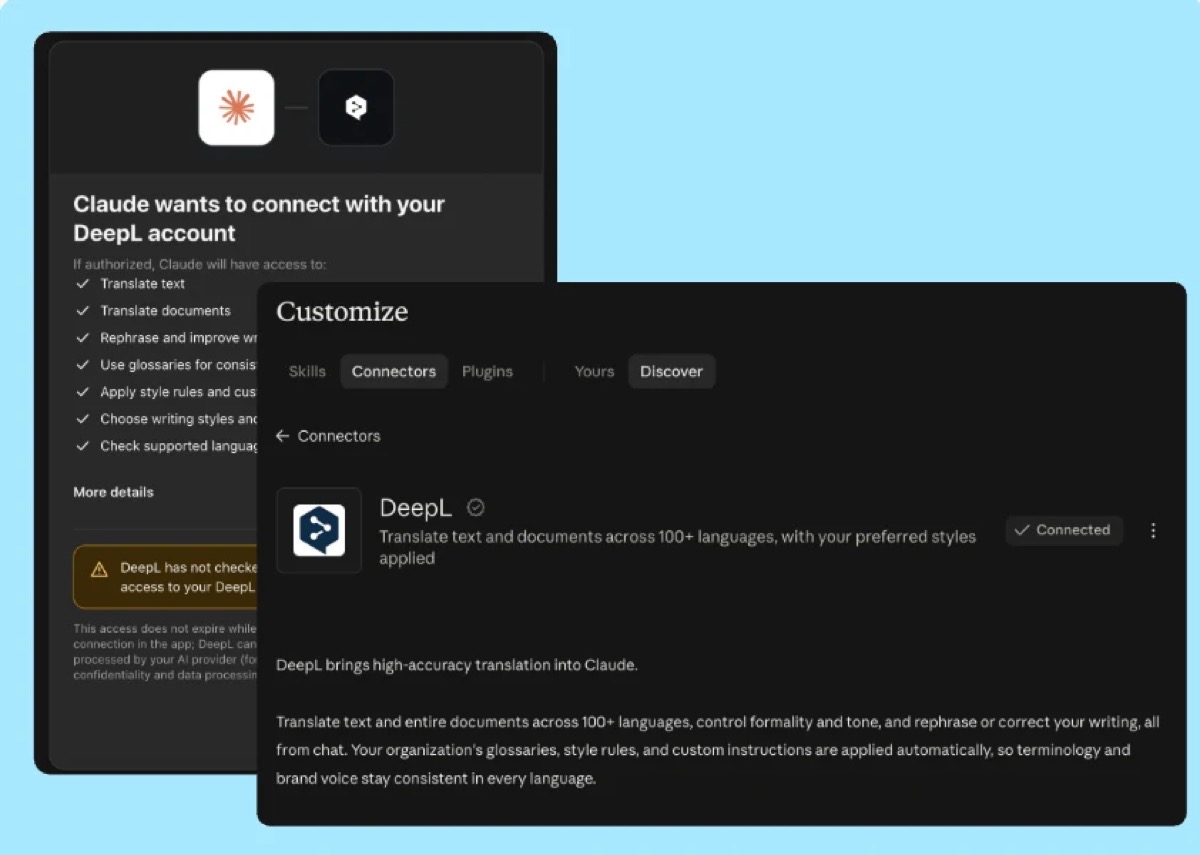Screen dimensions: 1200x855
Task: Click the Connected status button
Action: [x=1064, y=530]
